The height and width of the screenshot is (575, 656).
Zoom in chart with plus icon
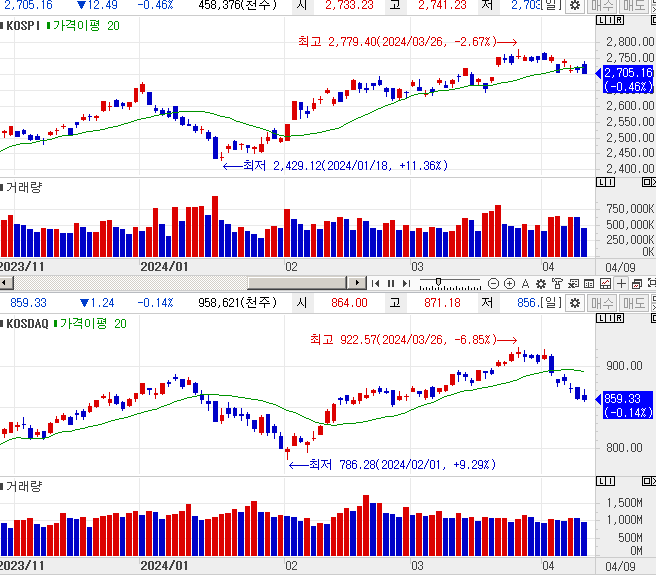point(509,283)
